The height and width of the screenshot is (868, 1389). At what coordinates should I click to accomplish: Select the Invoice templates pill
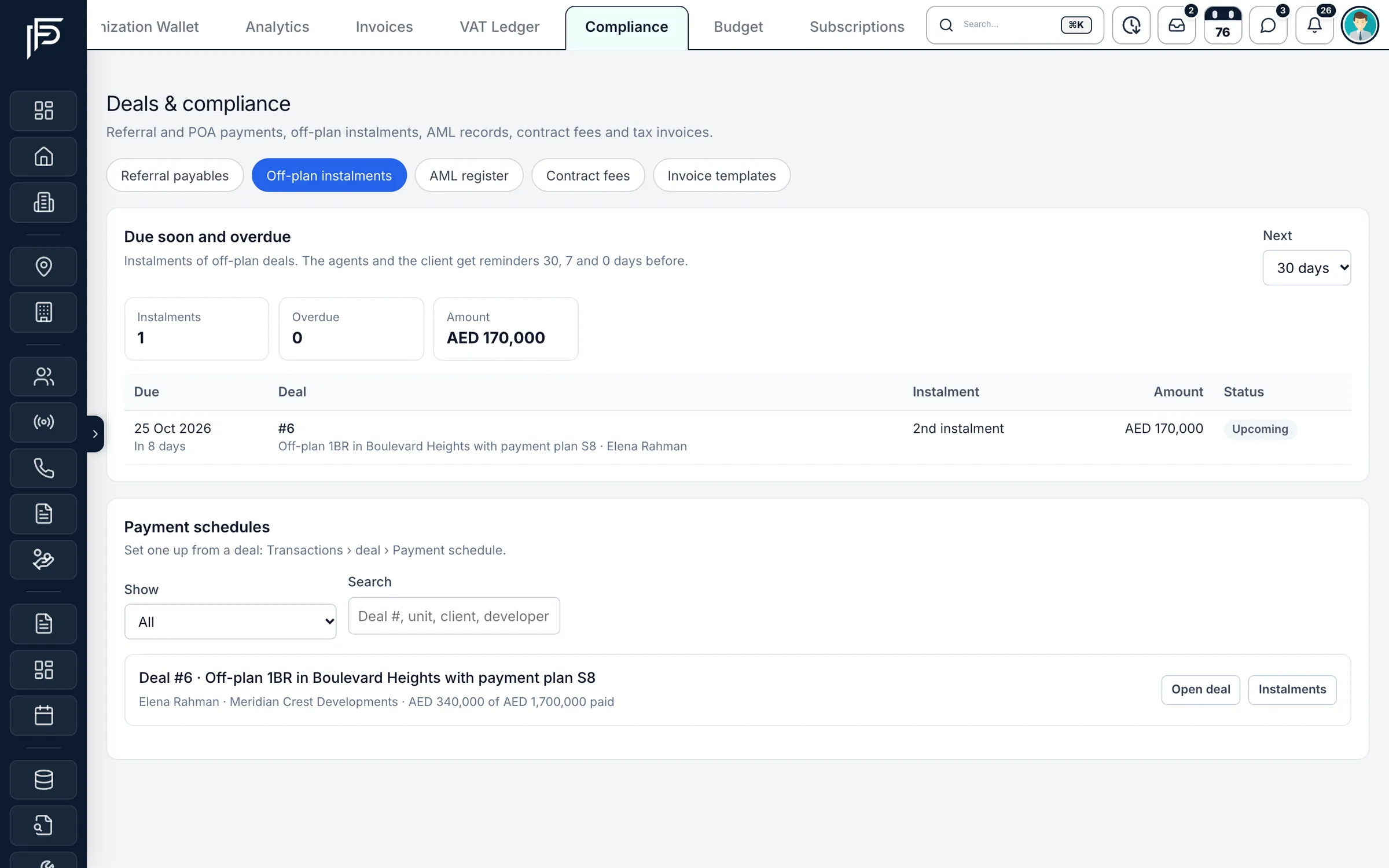[722, 175]
